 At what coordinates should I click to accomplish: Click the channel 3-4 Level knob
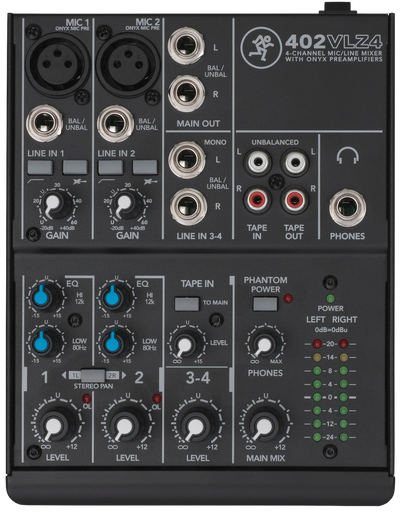(196, 426)
